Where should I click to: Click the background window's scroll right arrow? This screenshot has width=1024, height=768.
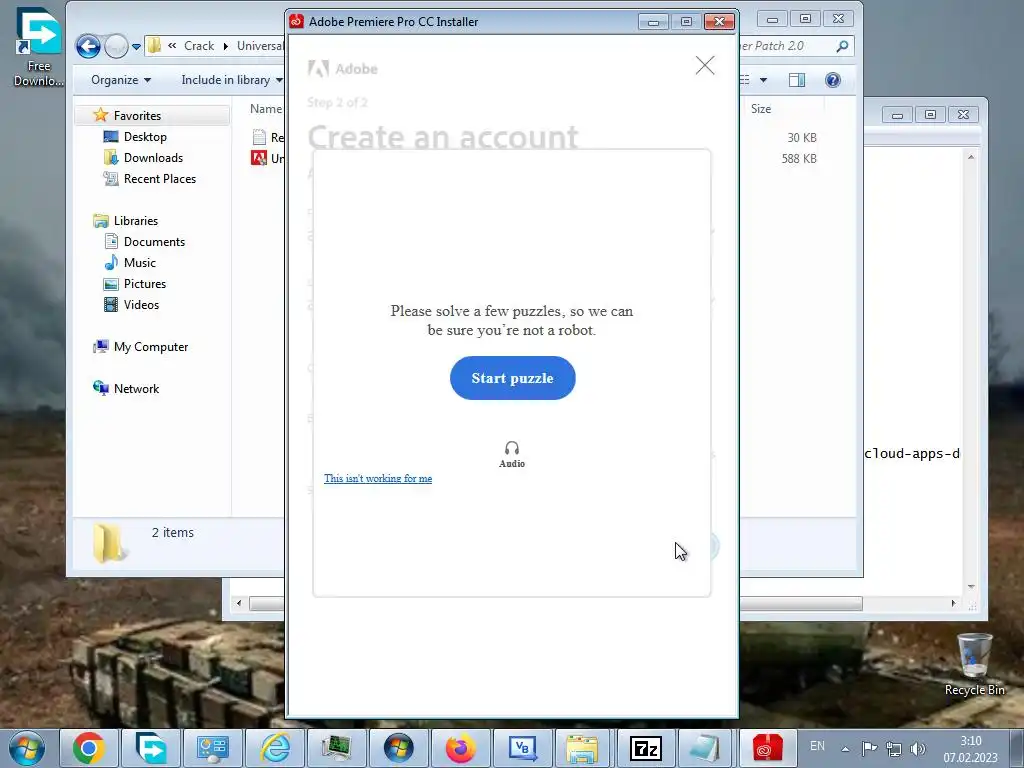point(953,603)
